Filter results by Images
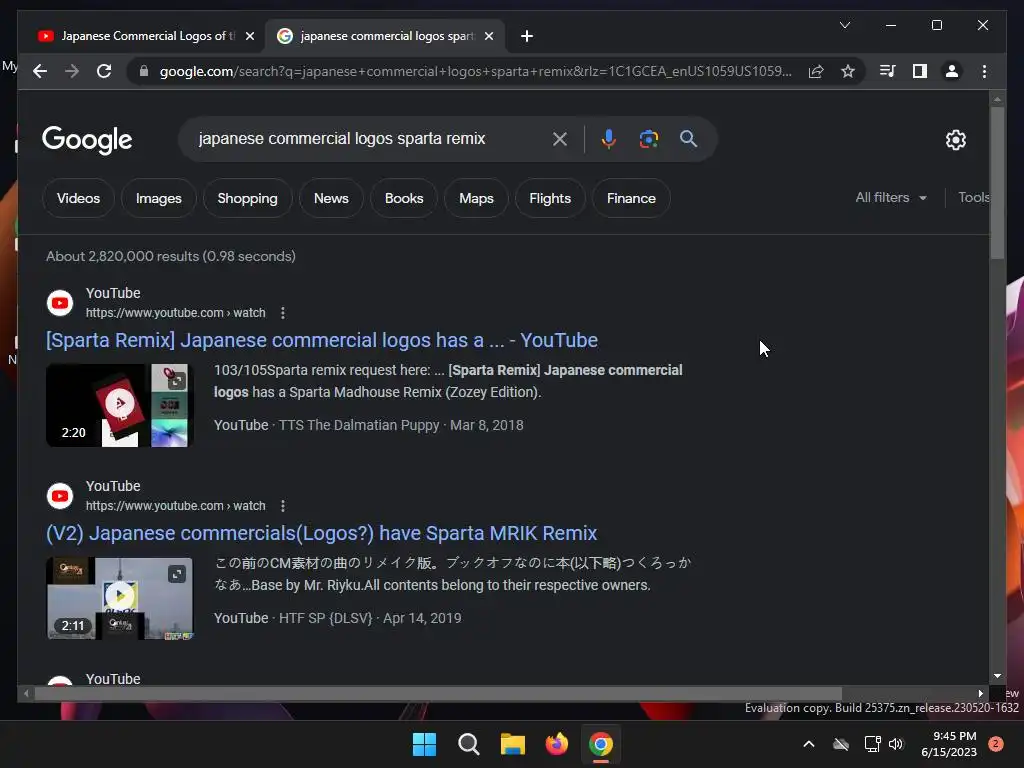Image resolution: width=1024 pixels, height=768 pixels. click(159, 199)
